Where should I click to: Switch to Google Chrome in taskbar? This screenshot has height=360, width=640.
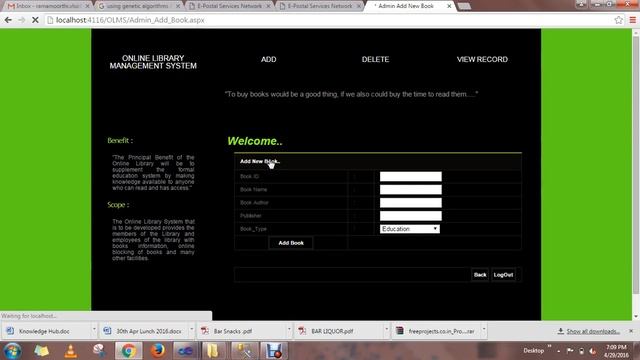129,351
